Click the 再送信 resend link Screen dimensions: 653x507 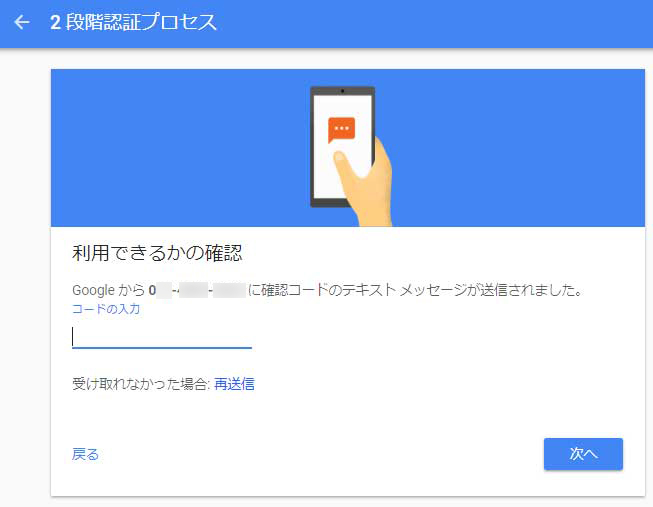coord(234,384)
